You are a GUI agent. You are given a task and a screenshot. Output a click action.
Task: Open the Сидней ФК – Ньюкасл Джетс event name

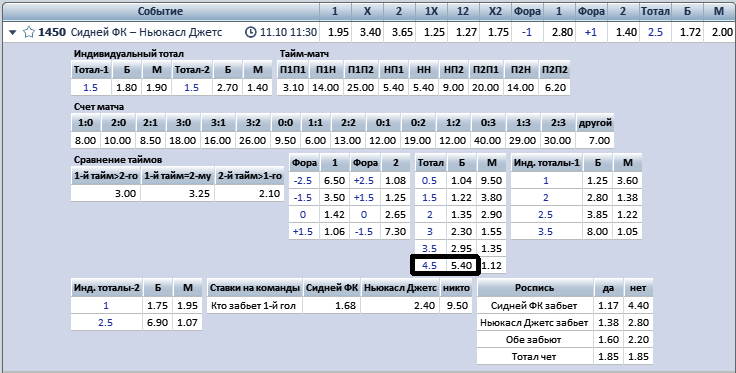(x=146, y=32)
